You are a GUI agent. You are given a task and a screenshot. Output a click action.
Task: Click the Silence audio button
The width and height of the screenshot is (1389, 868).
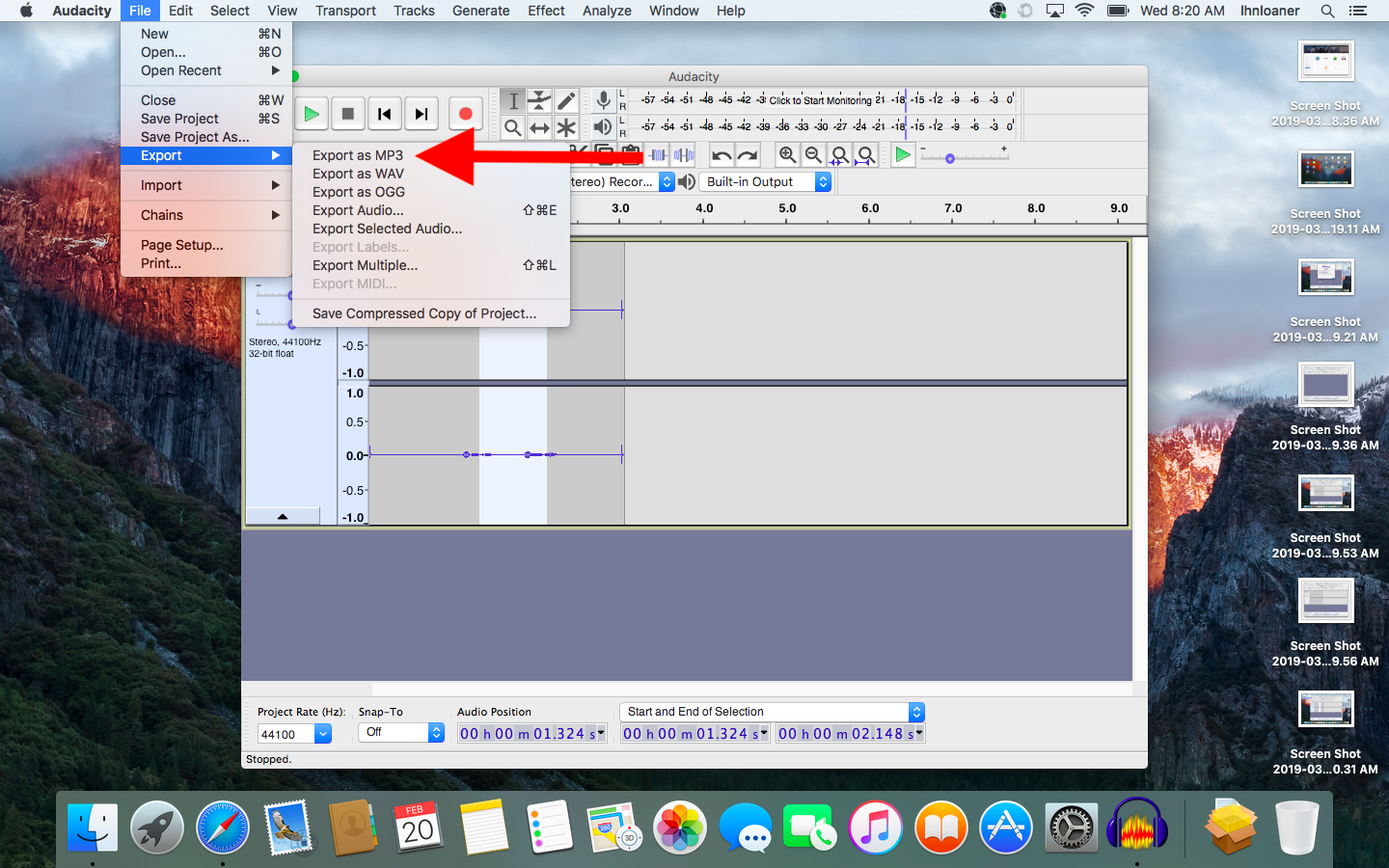684,154
